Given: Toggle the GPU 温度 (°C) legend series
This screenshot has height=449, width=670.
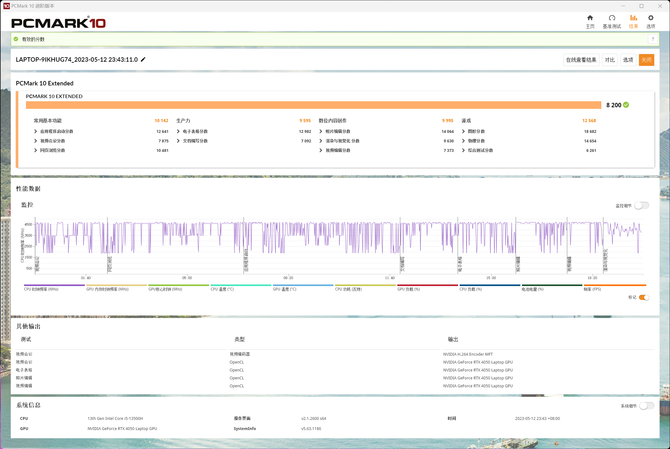Looking at the screenshot, I should coord(303,287).
